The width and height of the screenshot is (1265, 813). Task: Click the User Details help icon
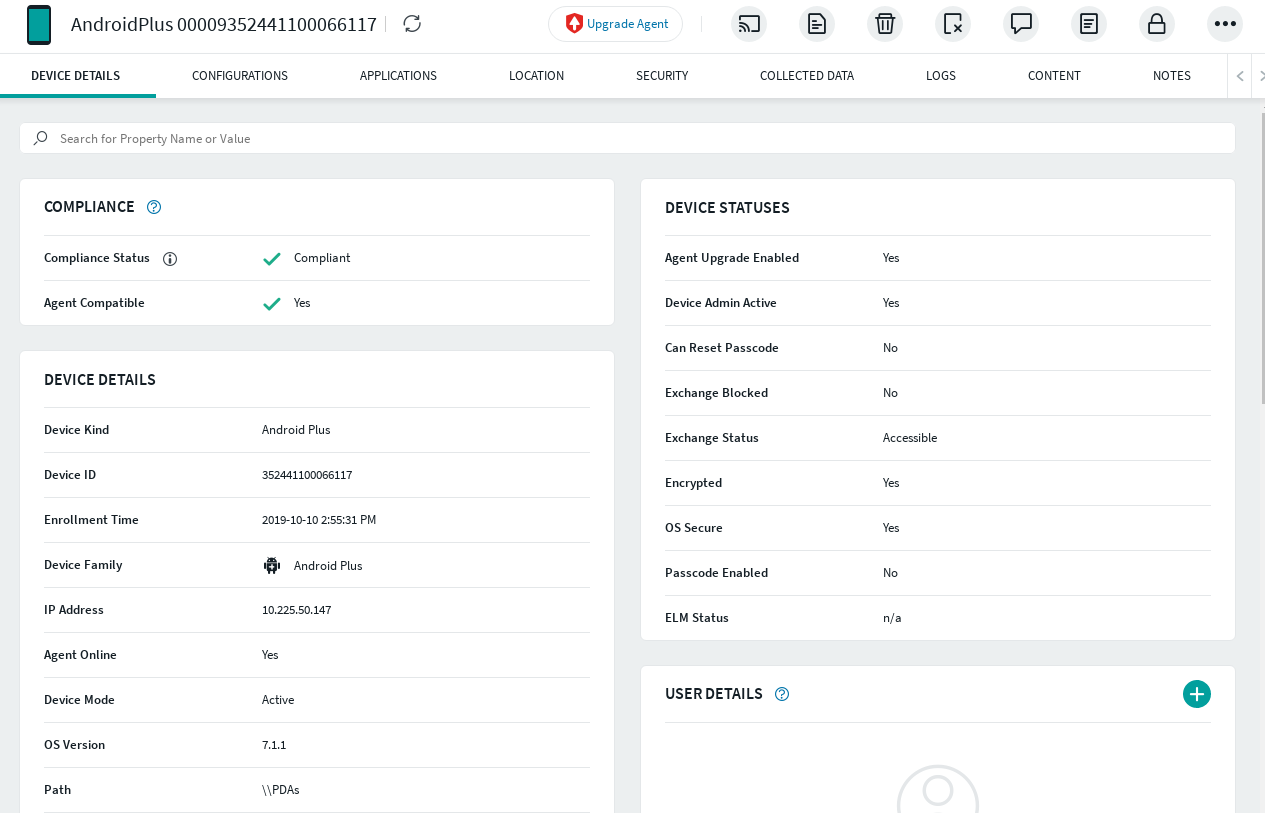click(x=782, y=694)
